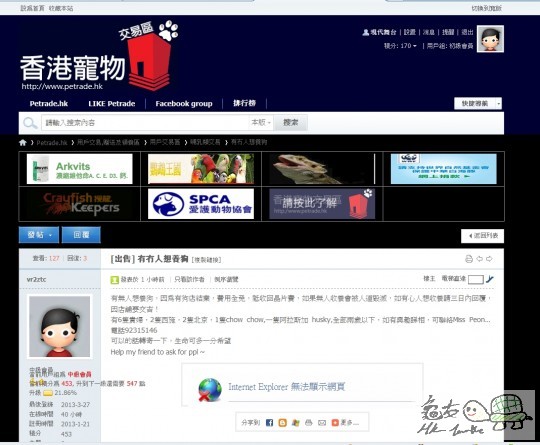Image resolution: width=540 pixels, height=445 pixels.
Task: Open the 本版 search scope dropdown
Action: (261, 123)
